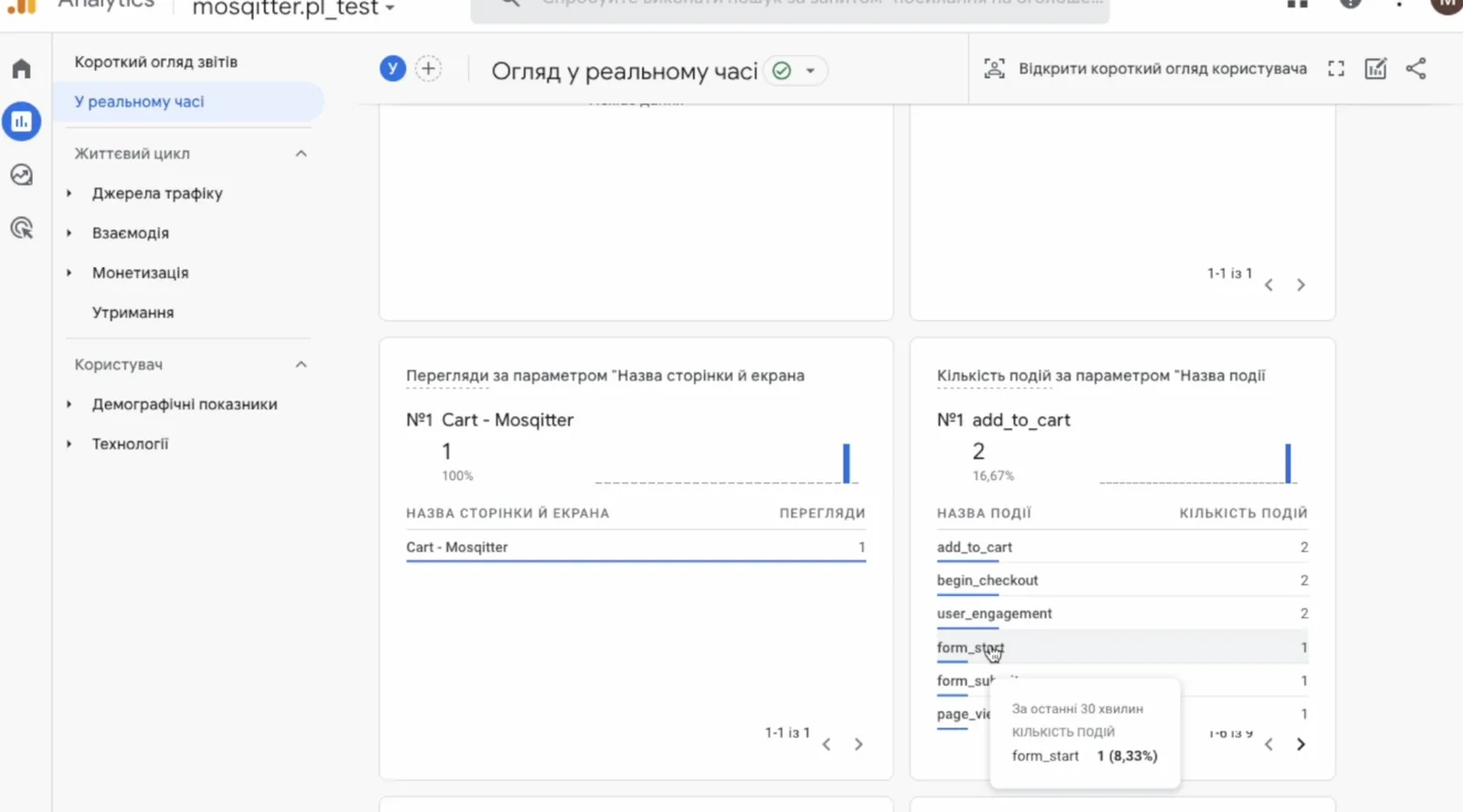This screenshot has height=812, width=1463.
Task: Go to previous page in event count card
Action: [x=1268, y=744]
